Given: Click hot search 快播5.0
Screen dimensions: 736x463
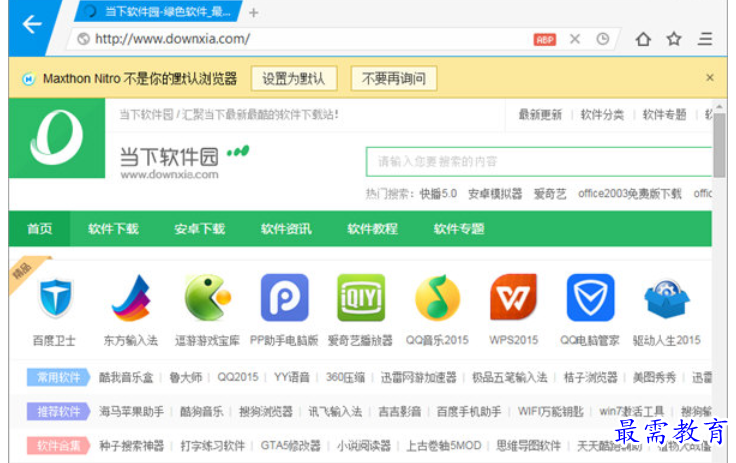Looking at the screenshot, I should pyautogui.click(x=438, y=193).
